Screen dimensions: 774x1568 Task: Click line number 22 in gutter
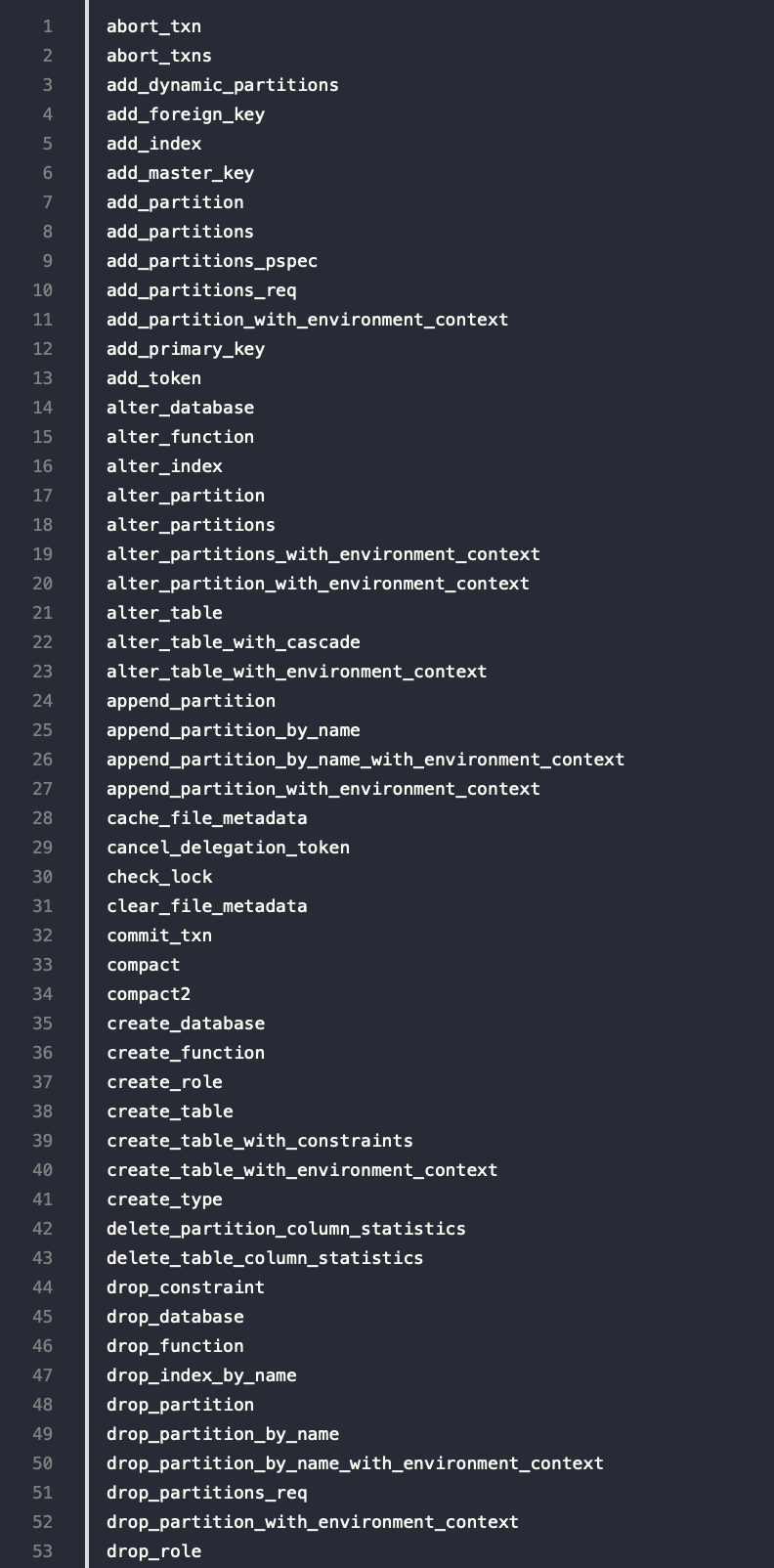tap(43, 642)
